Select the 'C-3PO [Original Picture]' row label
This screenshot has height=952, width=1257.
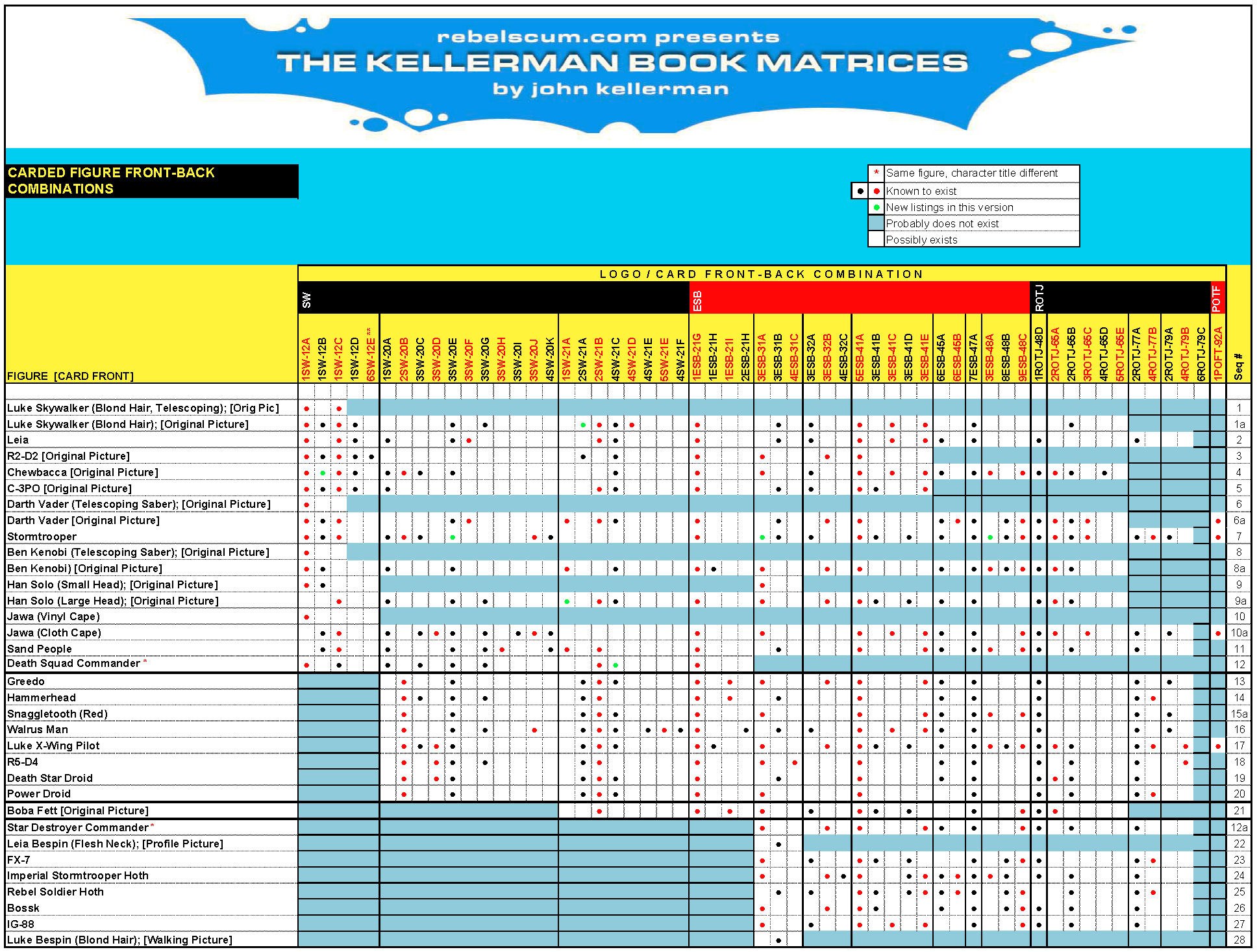pos(69,488)
